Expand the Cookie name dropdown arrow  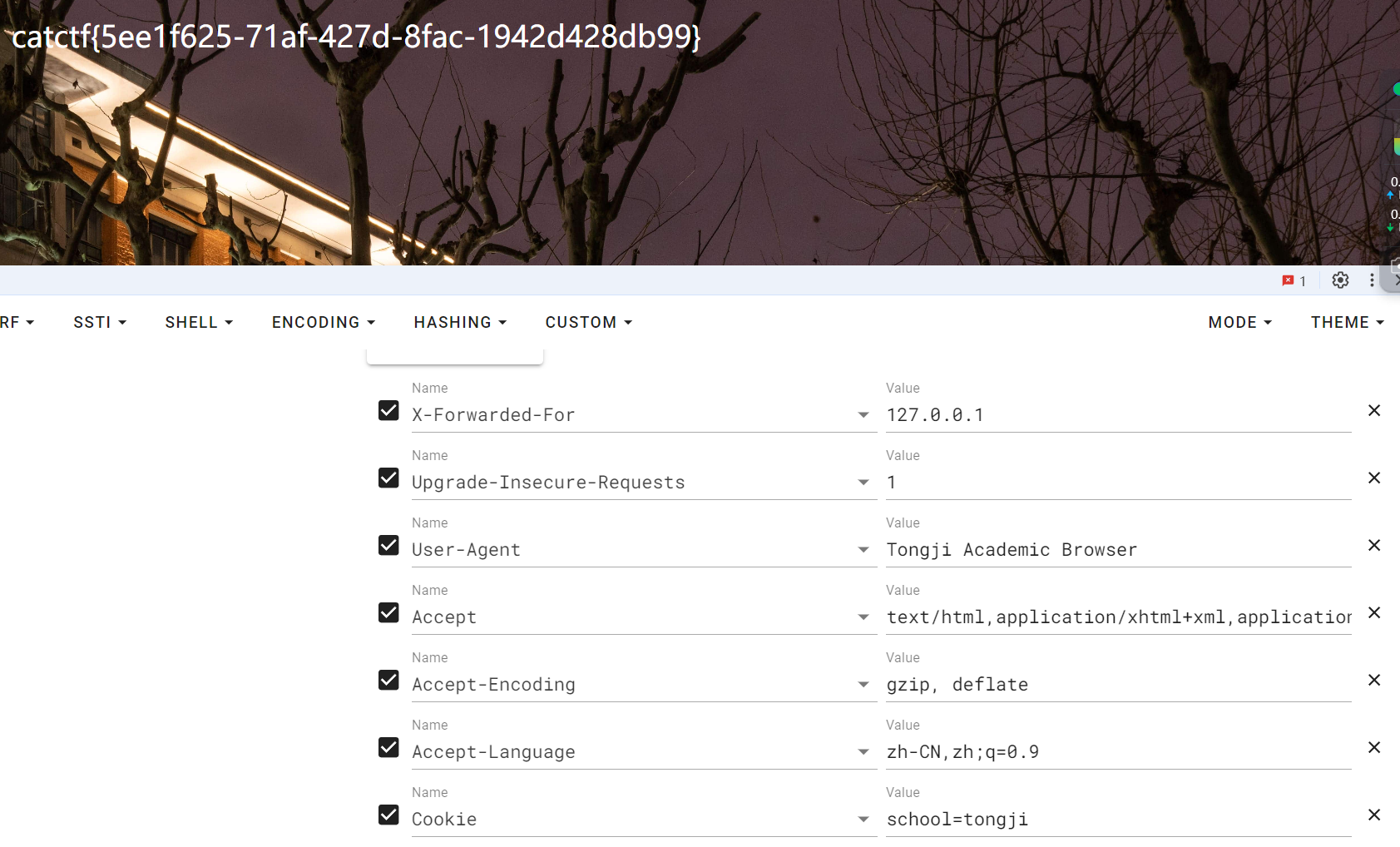(x=863, y=820)
